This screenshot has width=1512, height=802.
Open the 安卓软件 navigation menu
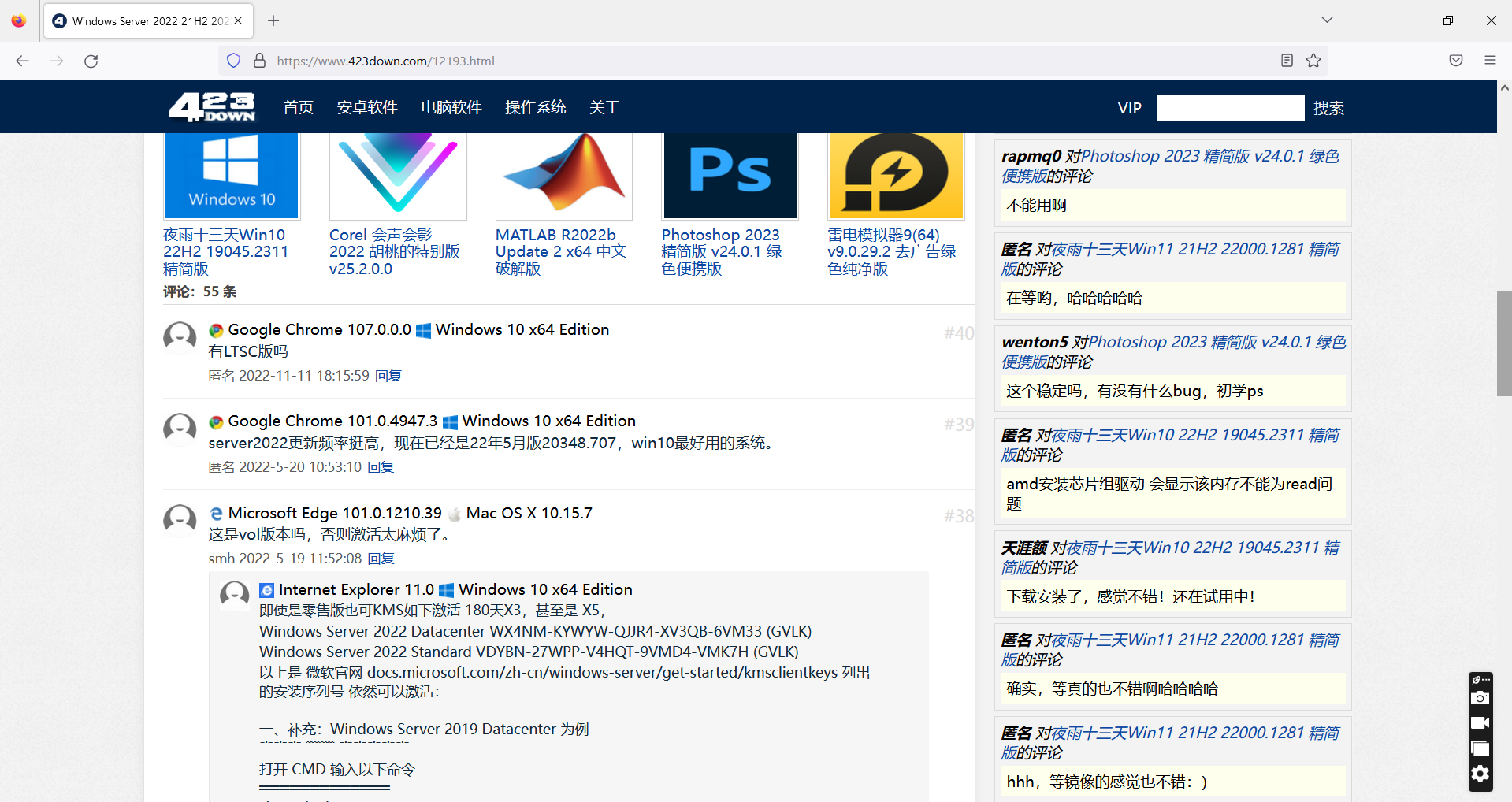pyautogui.click(x=366, y=107)
